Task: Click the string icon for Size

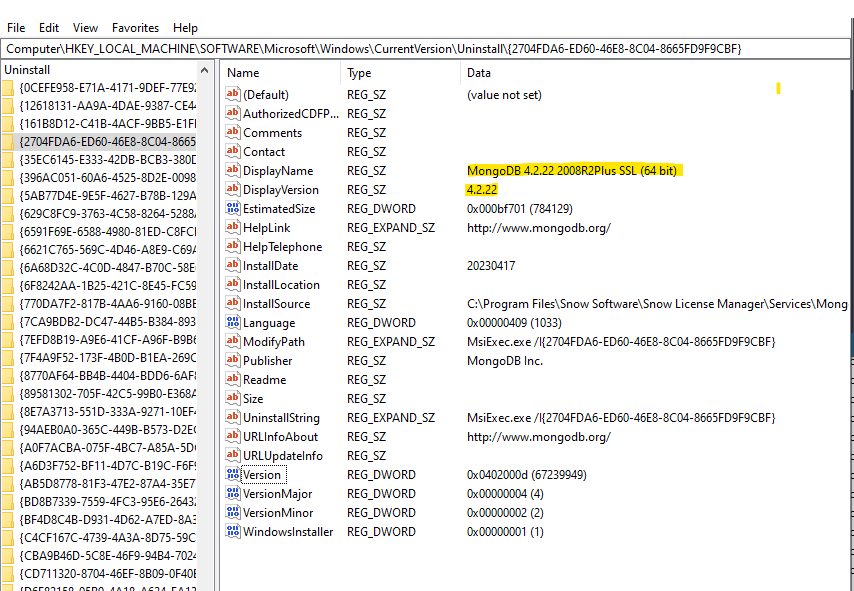Action: pyautogui.click(x=233, y=399)
